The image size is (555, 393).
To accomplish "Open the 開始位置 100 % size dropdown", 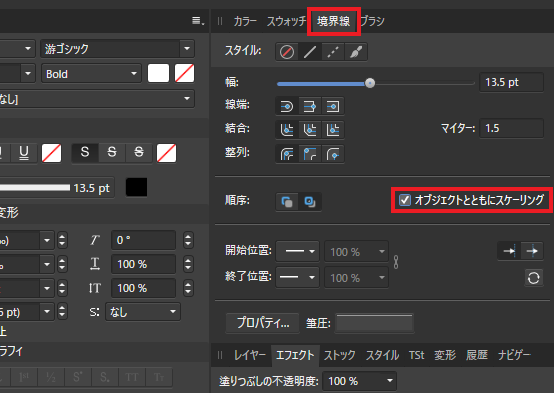I will click(356, 251).
